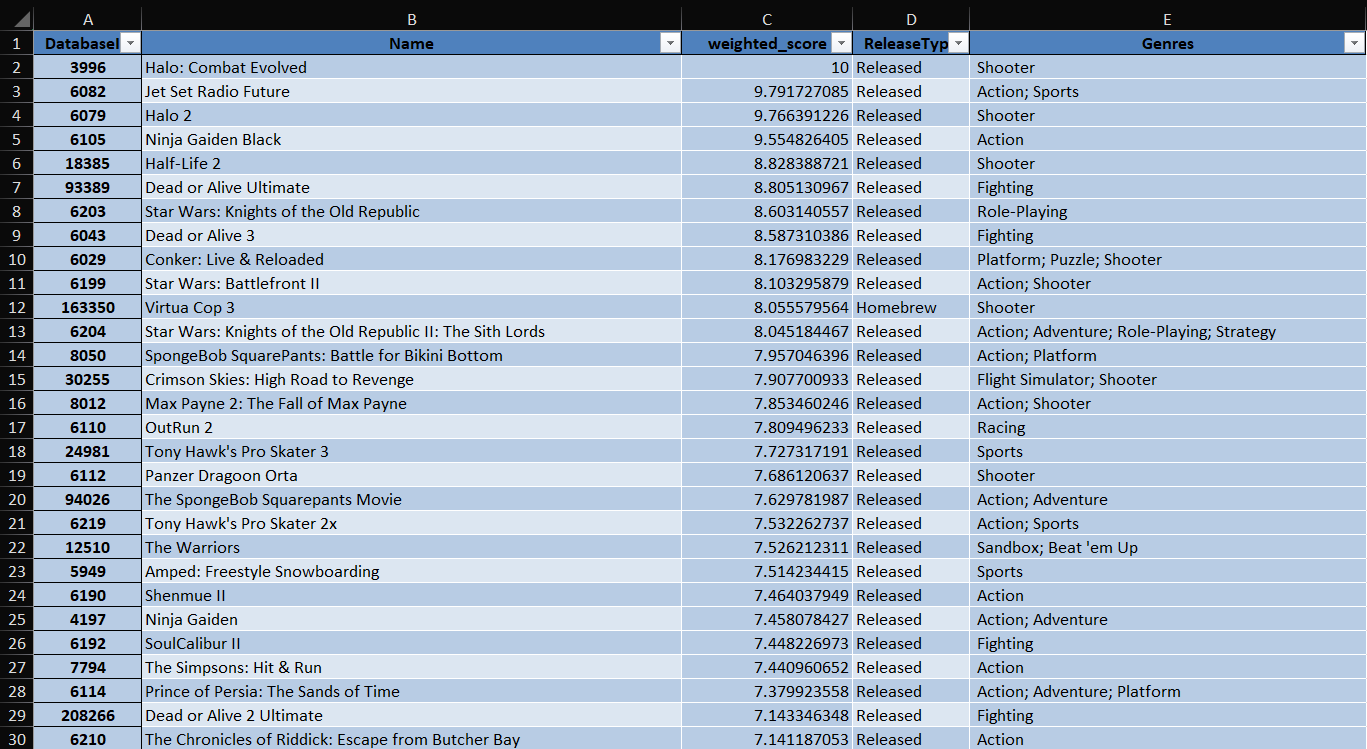Click 'Max Payne 2: The Fall of Max Payne'
The image size is (1367, 749).
[x=412, y=403]
